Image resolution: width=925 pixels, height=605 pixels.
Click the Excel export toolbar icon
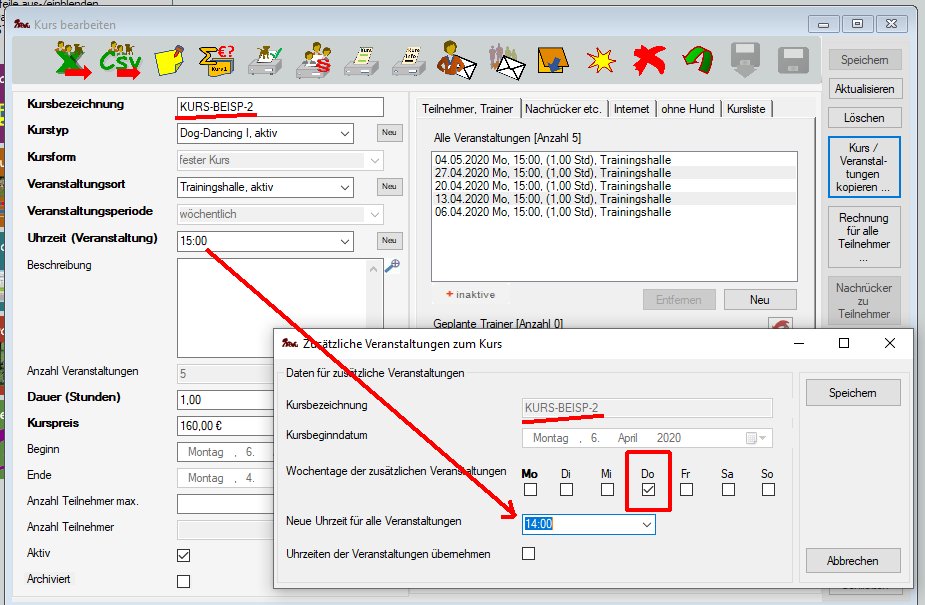point(74,63)
